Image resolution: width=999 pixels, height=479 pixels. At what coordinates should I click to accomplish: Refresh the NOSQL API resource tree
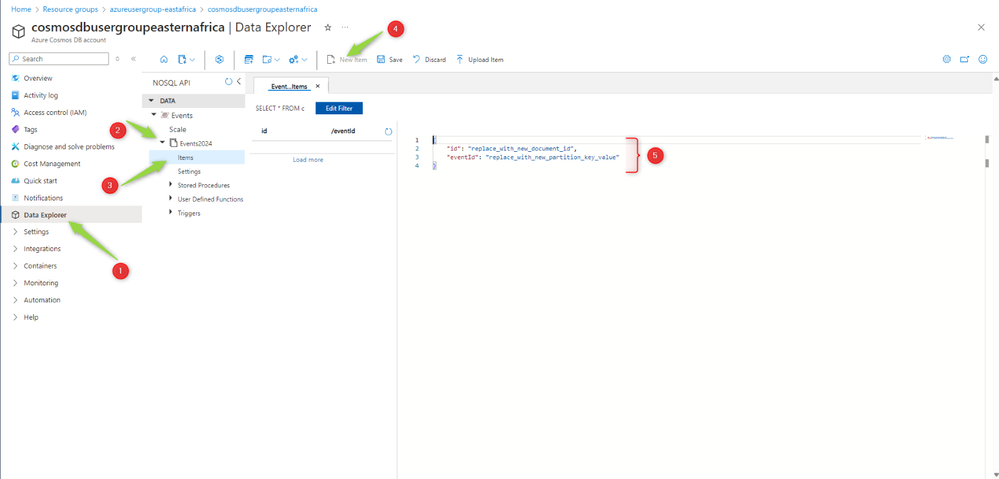[x=229, y=82]
